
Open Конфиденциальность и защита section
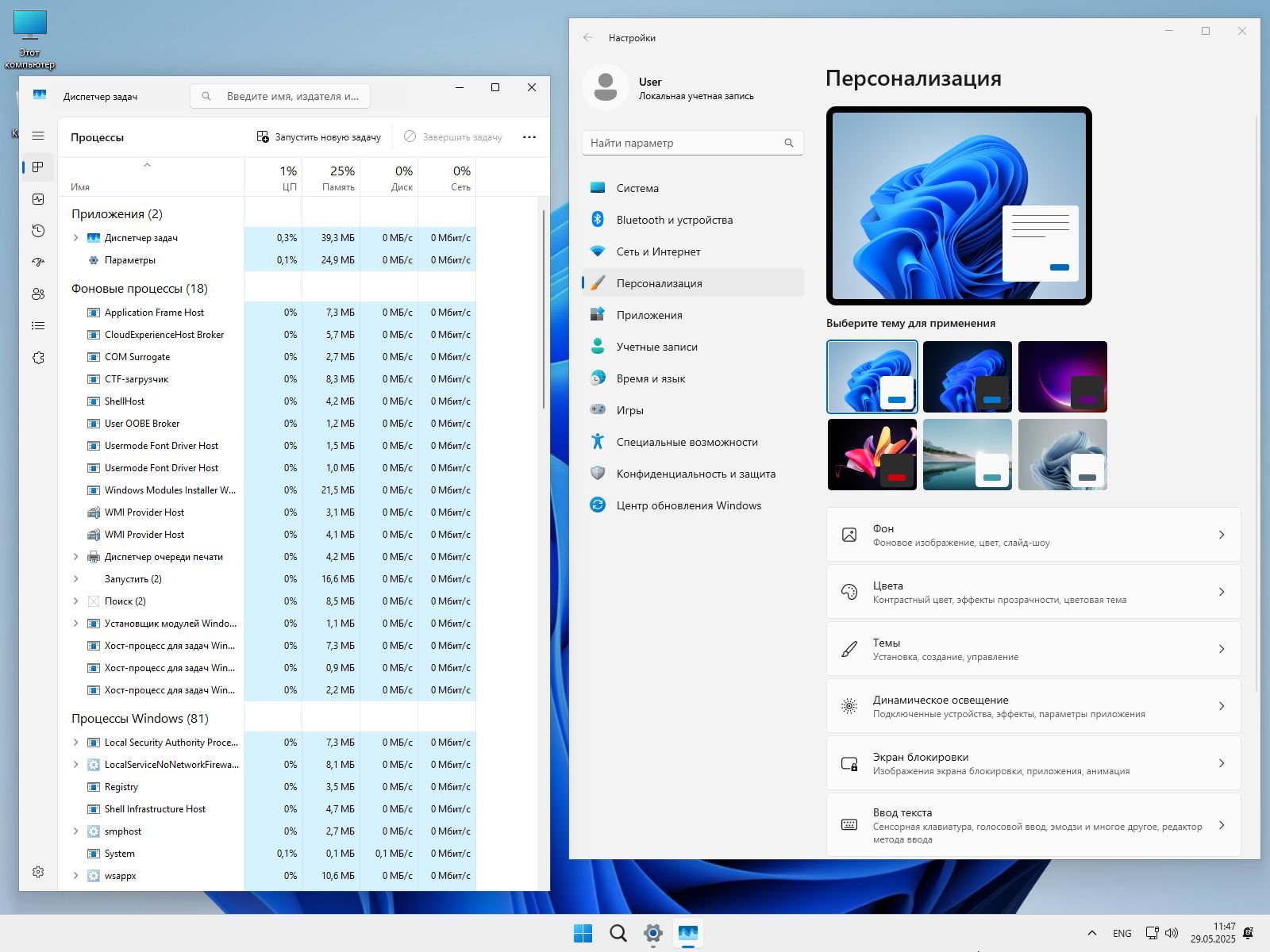coord(693,474)
